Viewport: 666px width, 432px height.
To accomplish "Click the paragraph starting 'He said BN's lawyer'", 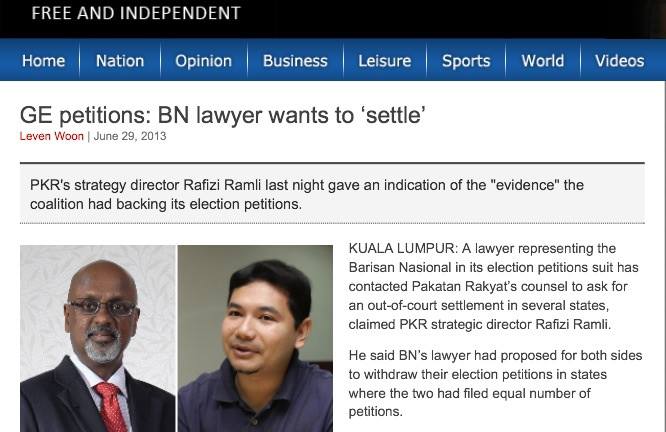I will point(495,384).
